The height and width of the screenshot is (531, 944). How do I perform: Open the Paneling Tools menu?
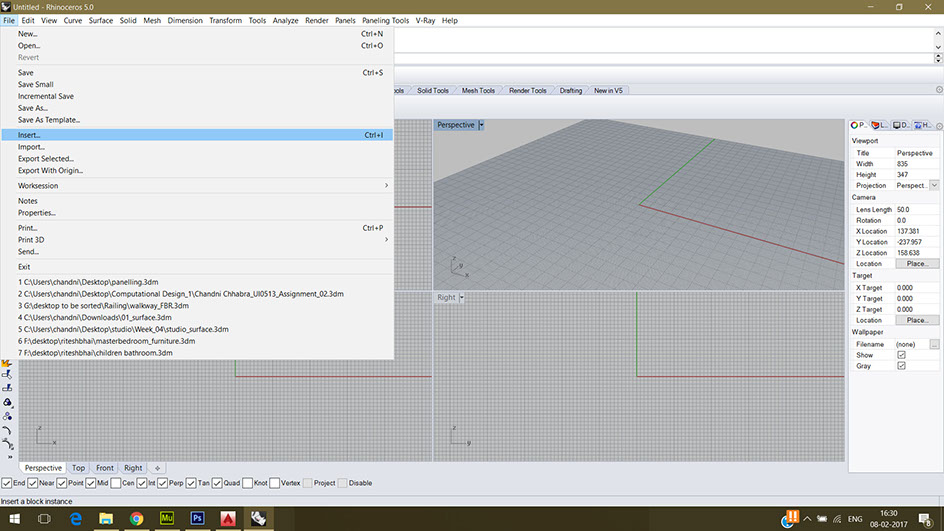tap(385, 20)
